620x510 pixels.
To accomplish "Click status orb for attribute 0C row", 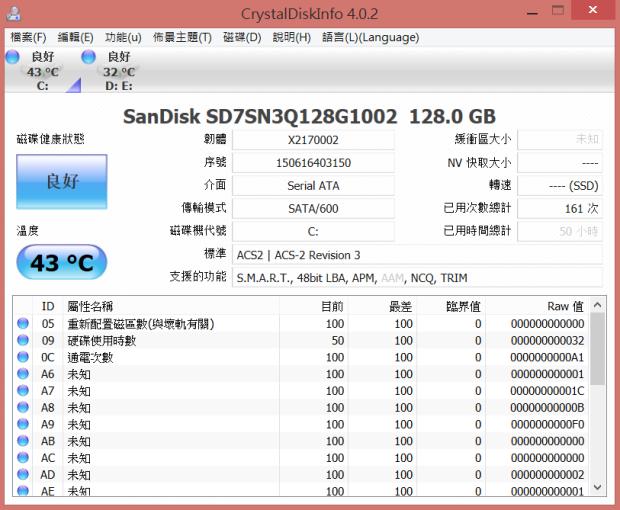I will pyautogui.click(x=23, y=358).
